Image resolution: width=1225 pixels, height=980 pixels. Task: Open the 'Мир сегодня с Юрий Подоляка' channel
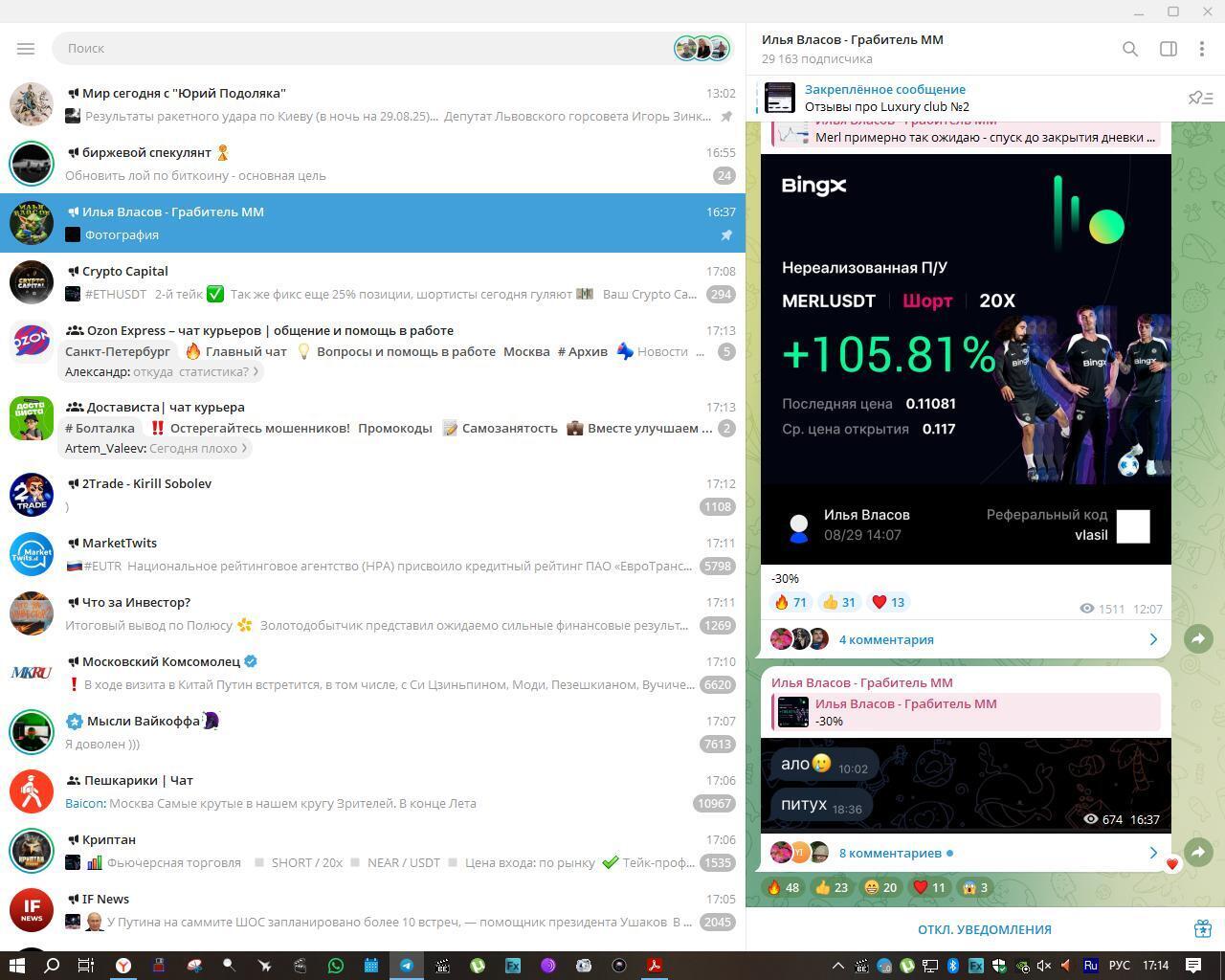[x=372, y=104]
